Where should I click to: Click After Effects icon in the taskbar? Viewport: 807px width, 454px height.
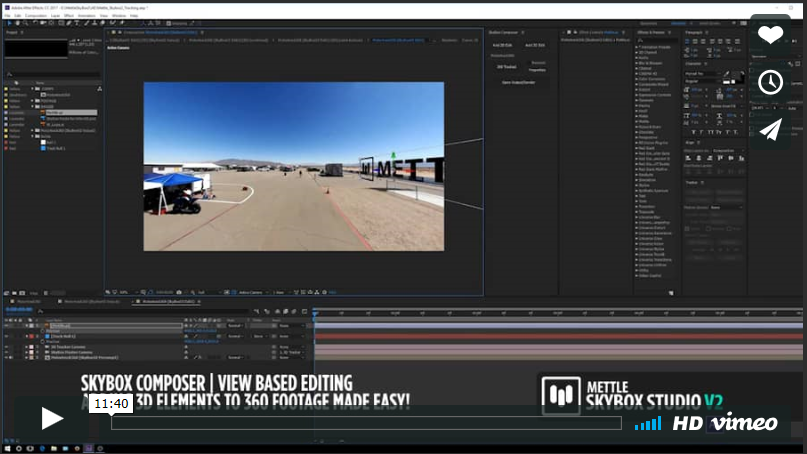pos(89,448)
